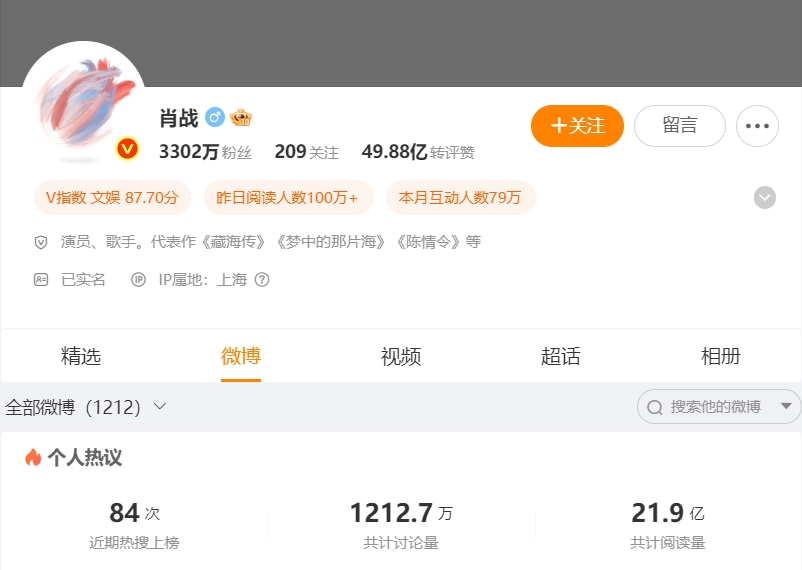Viewport: 802px width, 570px height.
Task: Open the 视频 tab
Action: pyautogui.click(x=401, y=356)
